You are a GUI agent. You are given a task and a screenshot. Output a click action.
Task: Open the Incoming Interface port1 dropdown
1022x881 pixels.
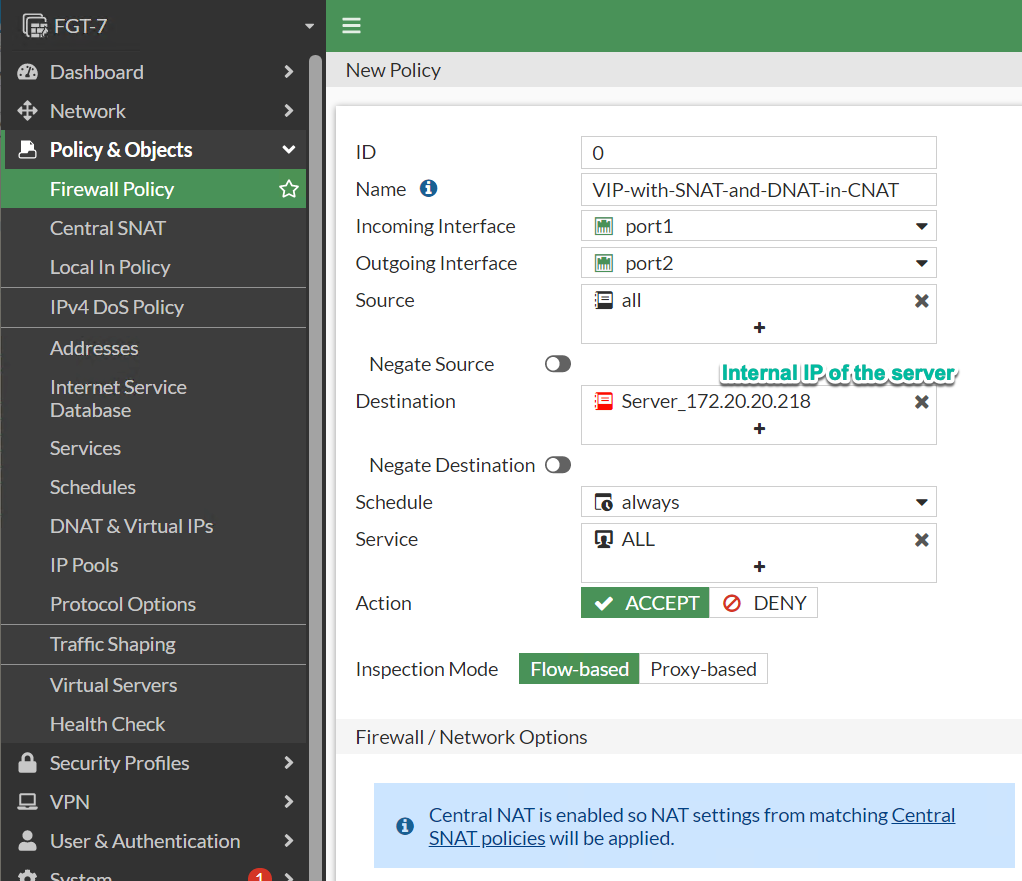pyautogui.click(x=759, y=226)
